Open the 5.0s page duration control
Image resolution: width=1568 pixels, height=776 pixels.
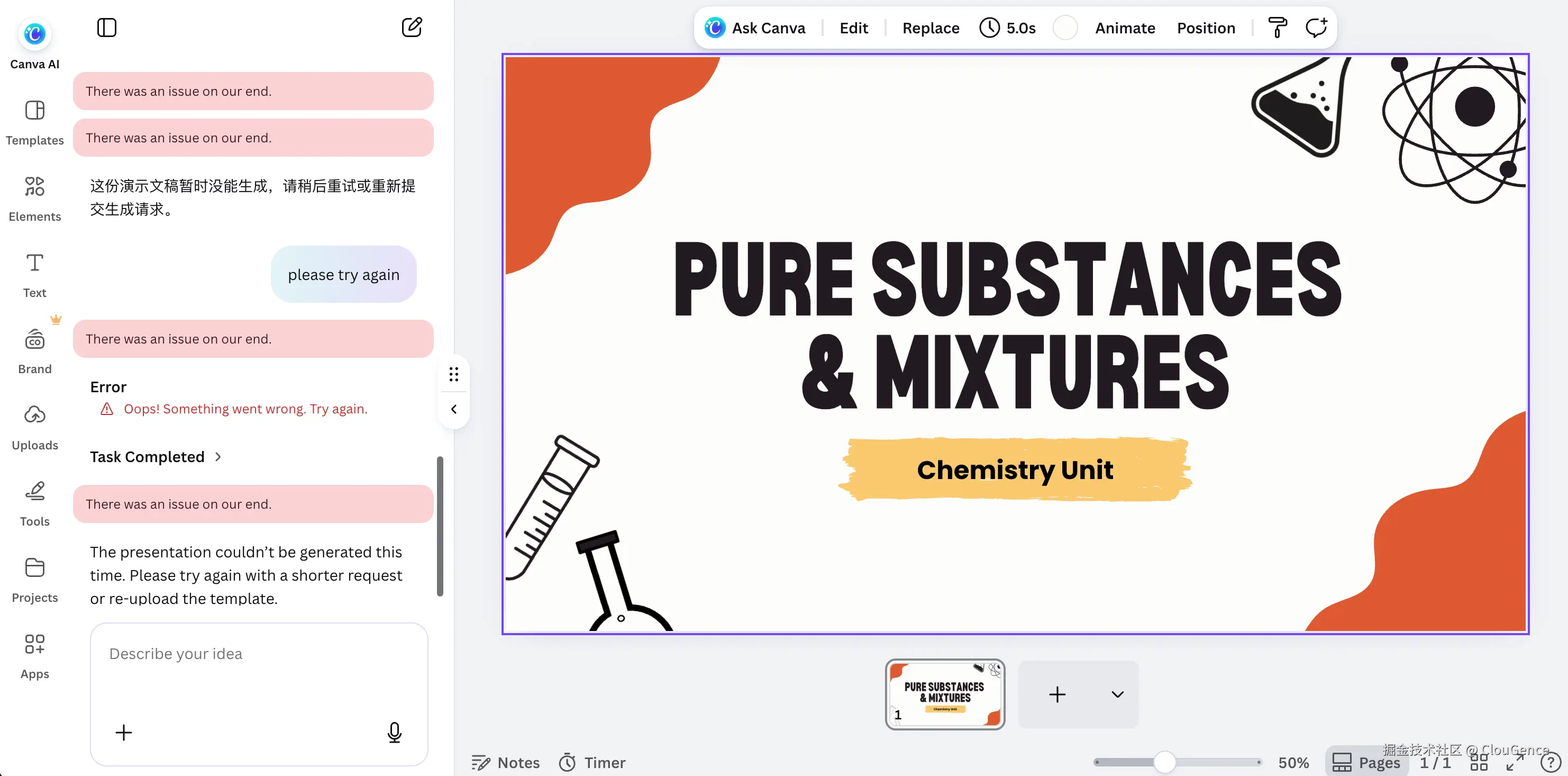(1007, 28)
